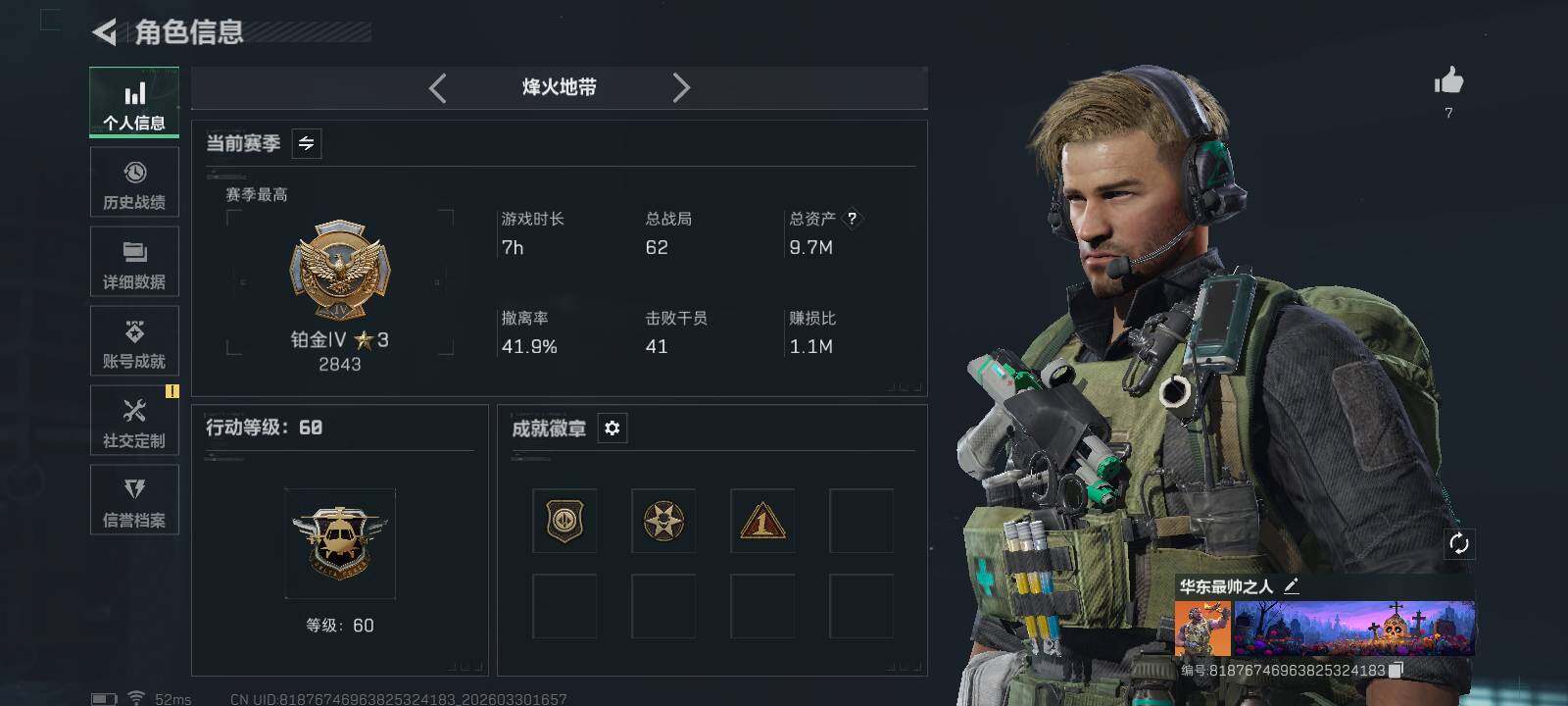Select the triangle number 1 badge

tap(762, 521)
